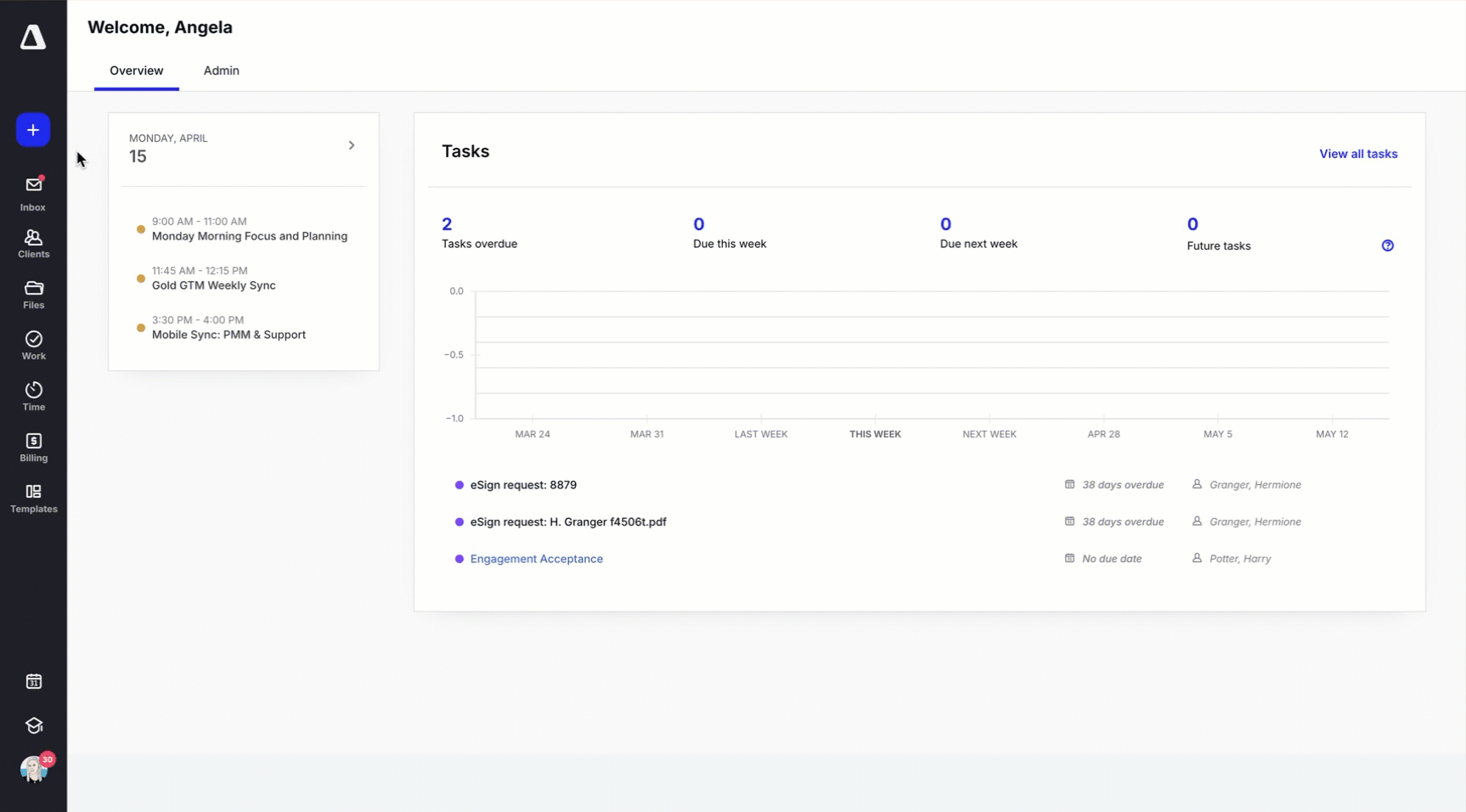Viewport: 1466px width, 812px height.
Task: Open View all tasks
Action: [x=1358, y=154]
